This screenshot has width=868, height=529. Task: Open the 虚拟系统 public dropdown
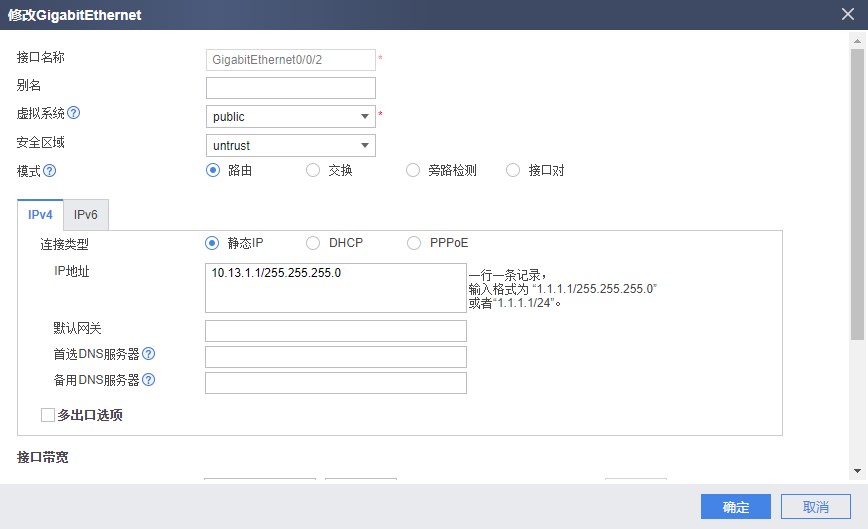290,117
